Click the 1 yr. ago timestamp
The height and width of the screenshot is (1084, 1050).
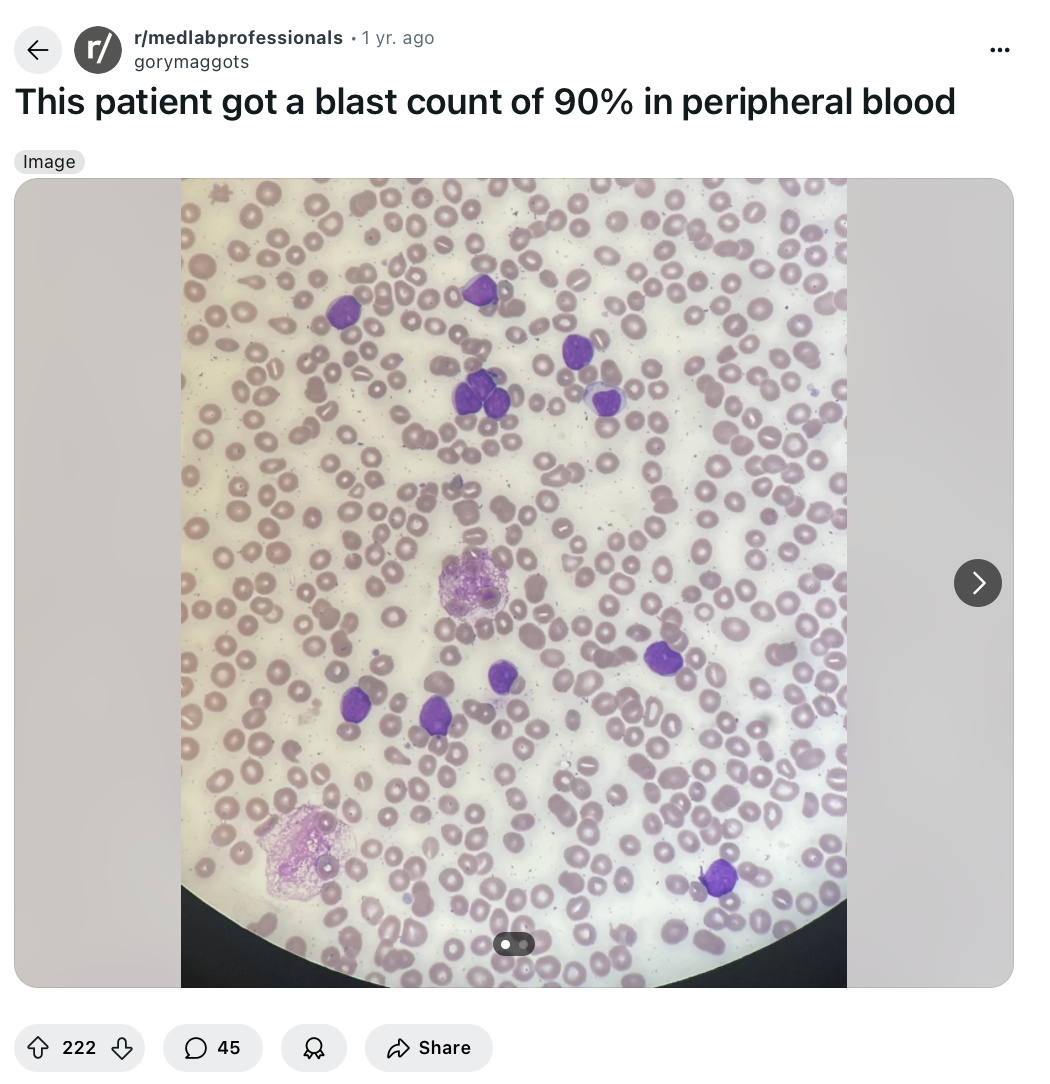397,38
